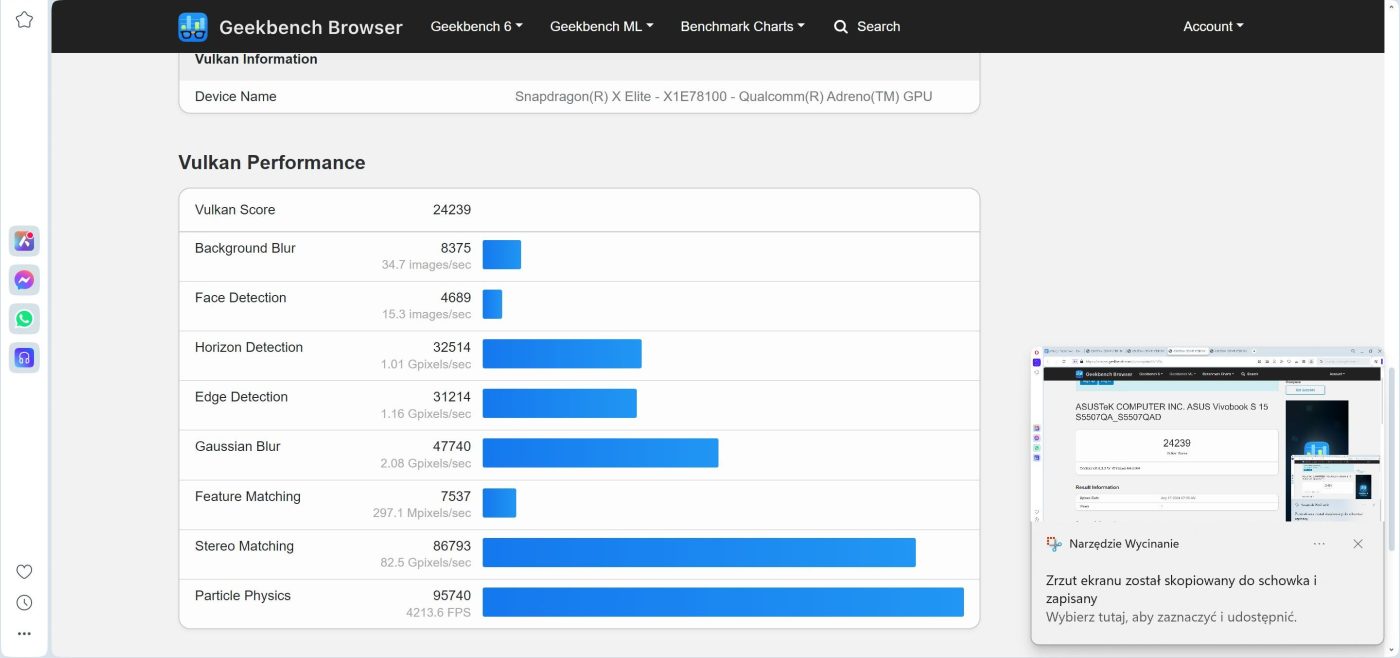The image size is (1400, 658).
Task: Click the Vulkan Score value 24239
Action: pos(452,210)
